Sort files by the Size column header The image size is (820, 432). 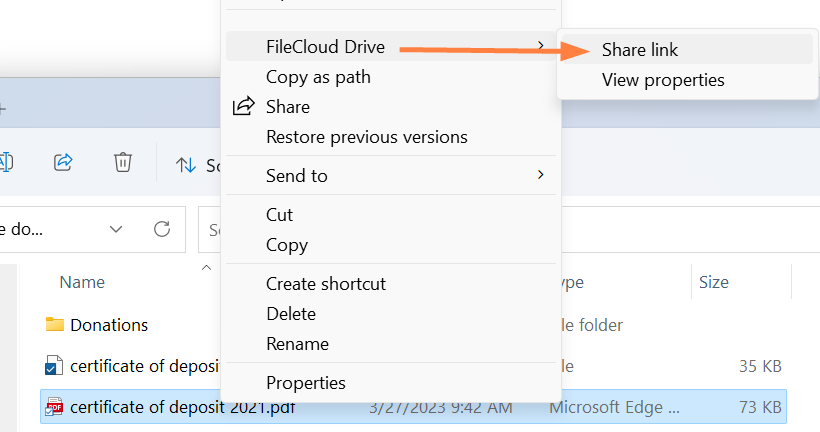[x=714, y=283]
